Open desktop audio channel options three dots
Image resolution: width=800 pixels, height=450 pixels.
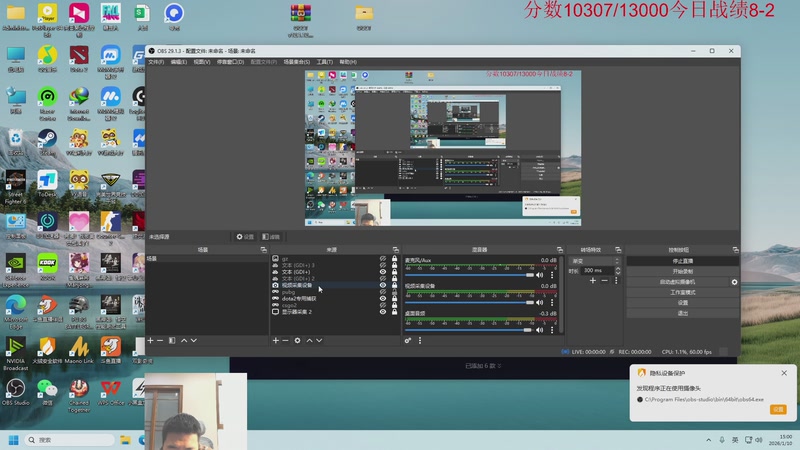552,330
